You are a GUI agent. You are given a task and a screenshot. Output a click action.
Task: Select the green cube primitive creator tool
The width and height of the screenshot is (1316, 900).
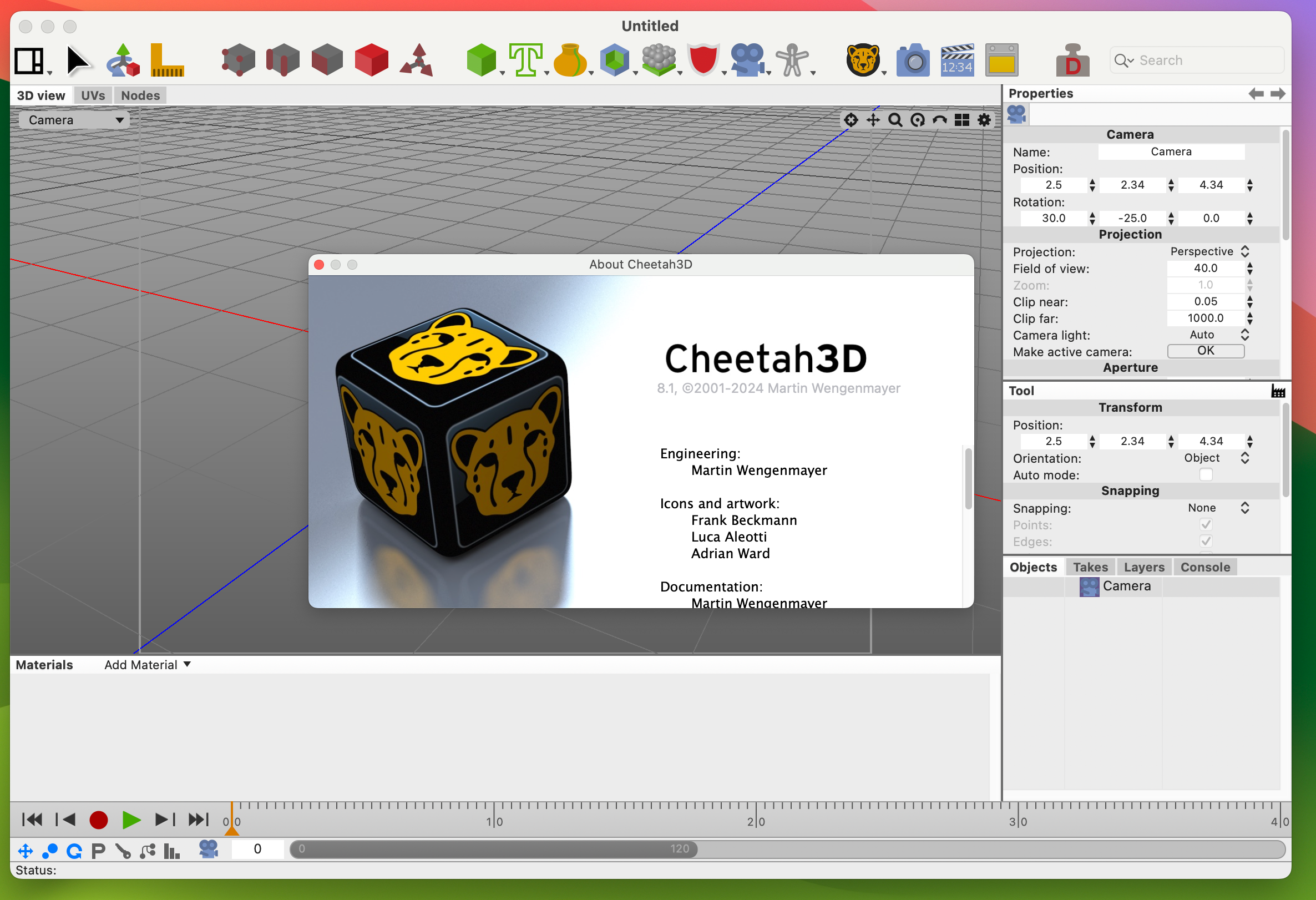[483, 59]
